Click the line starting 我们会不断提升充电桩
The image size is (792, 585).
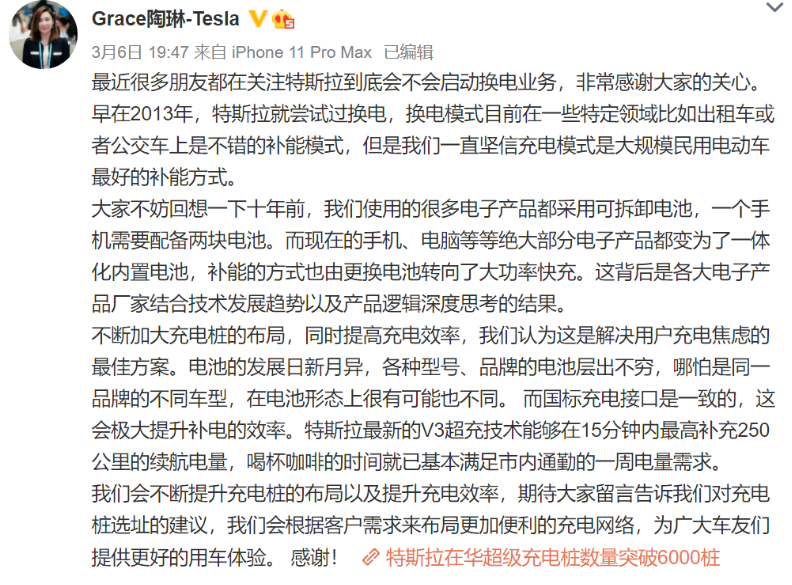click(x=430, y=494)
